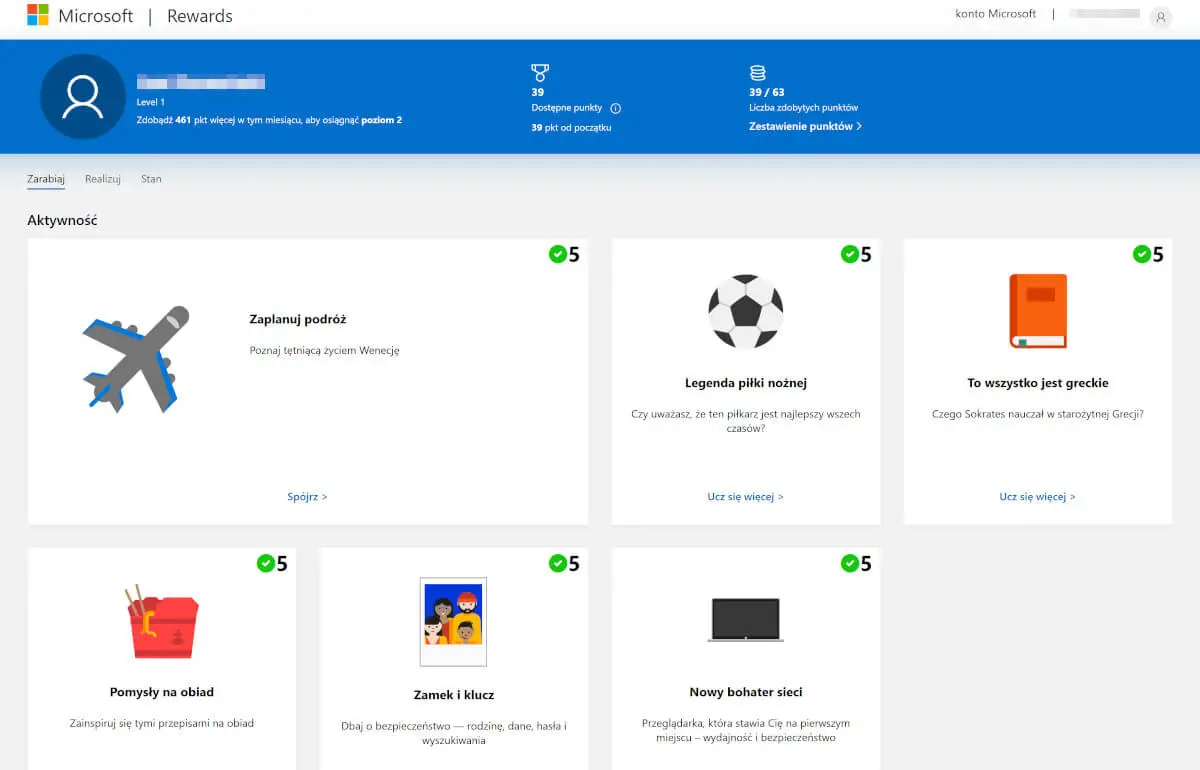Switch to the Realizuj tab

[102, 178]
